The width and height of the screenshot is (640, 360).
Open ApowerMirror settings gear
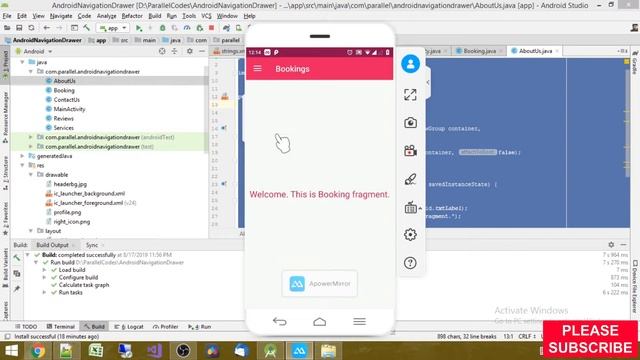coord(410,235)
